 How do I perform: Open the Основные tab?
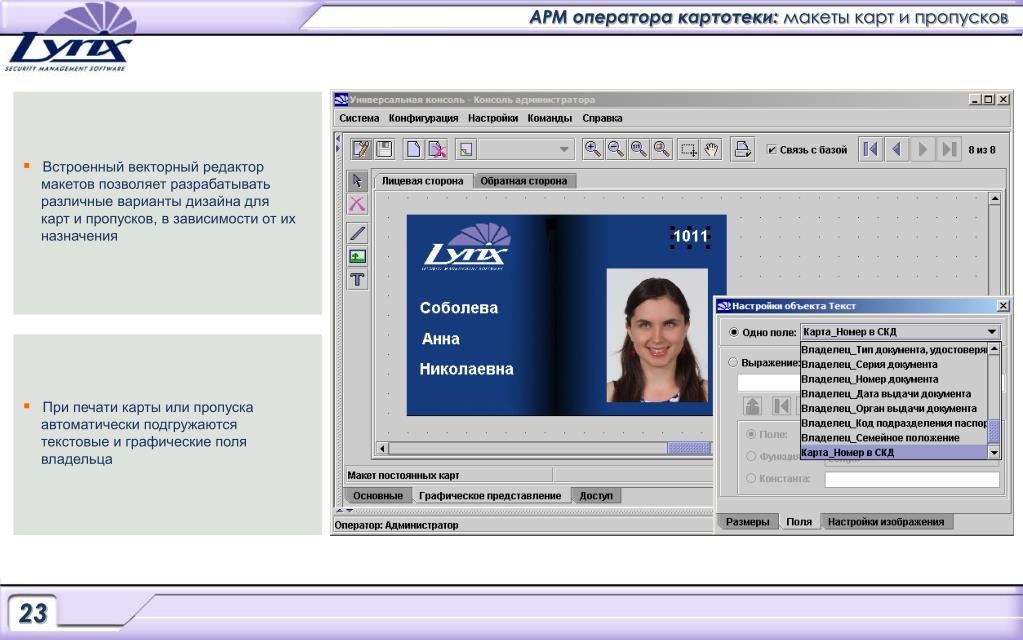pyautogui.click(x=378, y=496)
